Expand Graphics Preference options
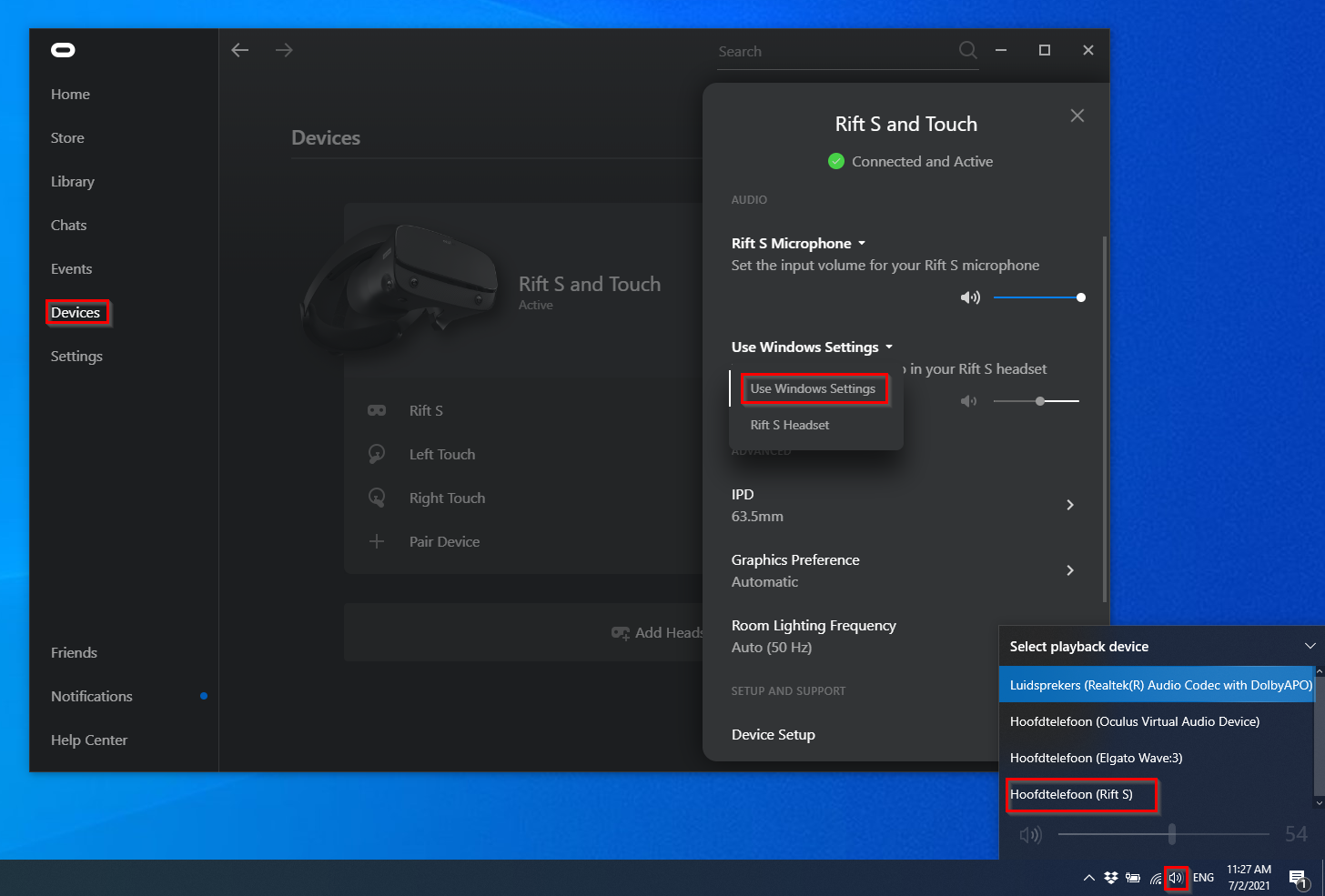This screenshot has height=896, width=1325. pos(1070,570)
